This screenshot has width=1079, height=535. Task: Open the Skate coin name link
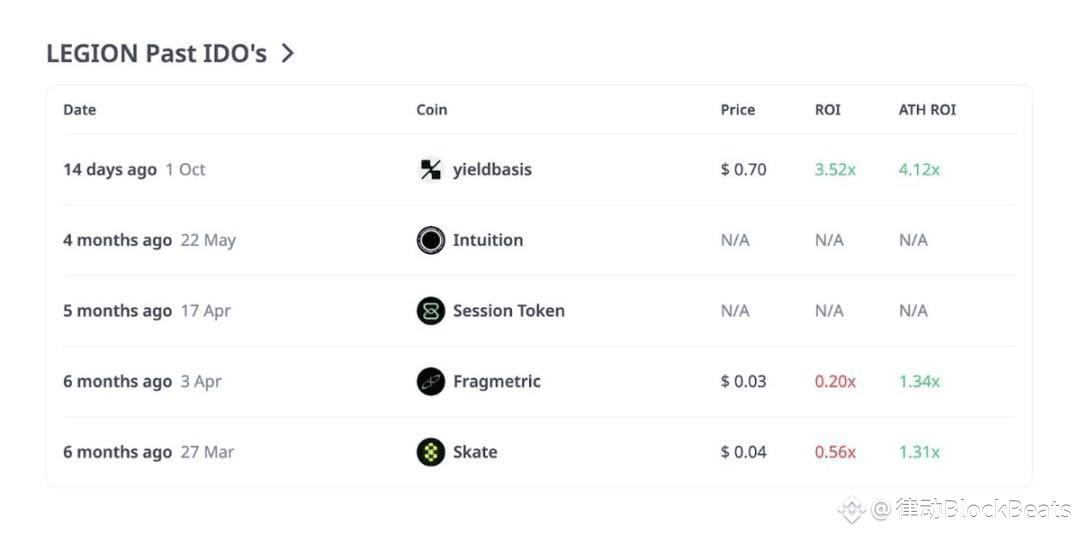click(475, 452)
